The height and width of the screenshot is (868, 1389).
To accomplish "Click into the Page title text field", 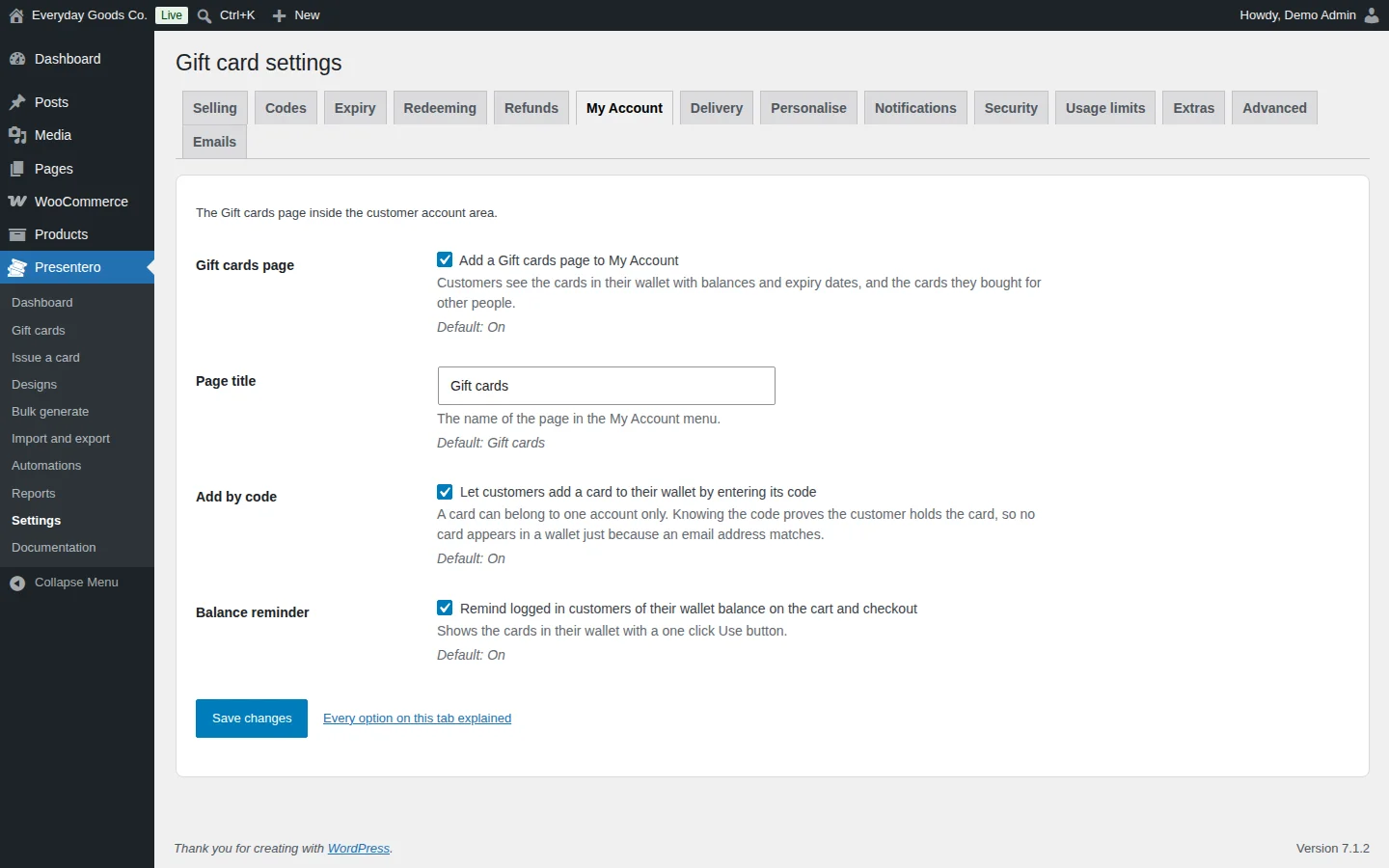I will [x=607, y=386].
